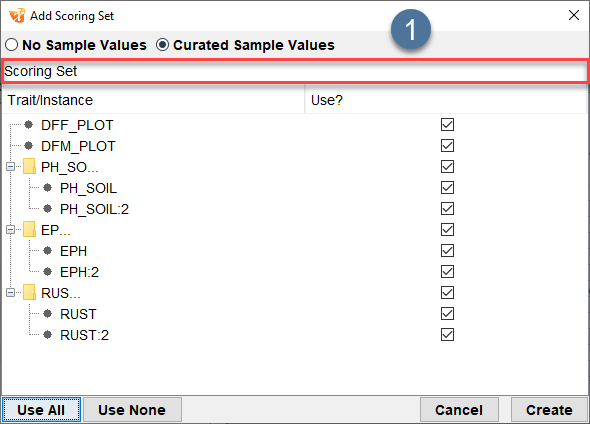
Task: Choose the No Sample Values option
Action: tap(76, 45)
